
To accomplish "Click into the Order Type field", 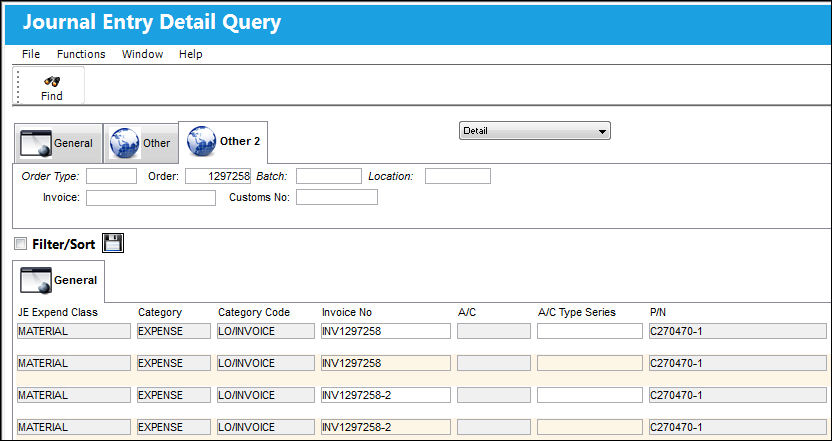I will [x=111, y=176].
